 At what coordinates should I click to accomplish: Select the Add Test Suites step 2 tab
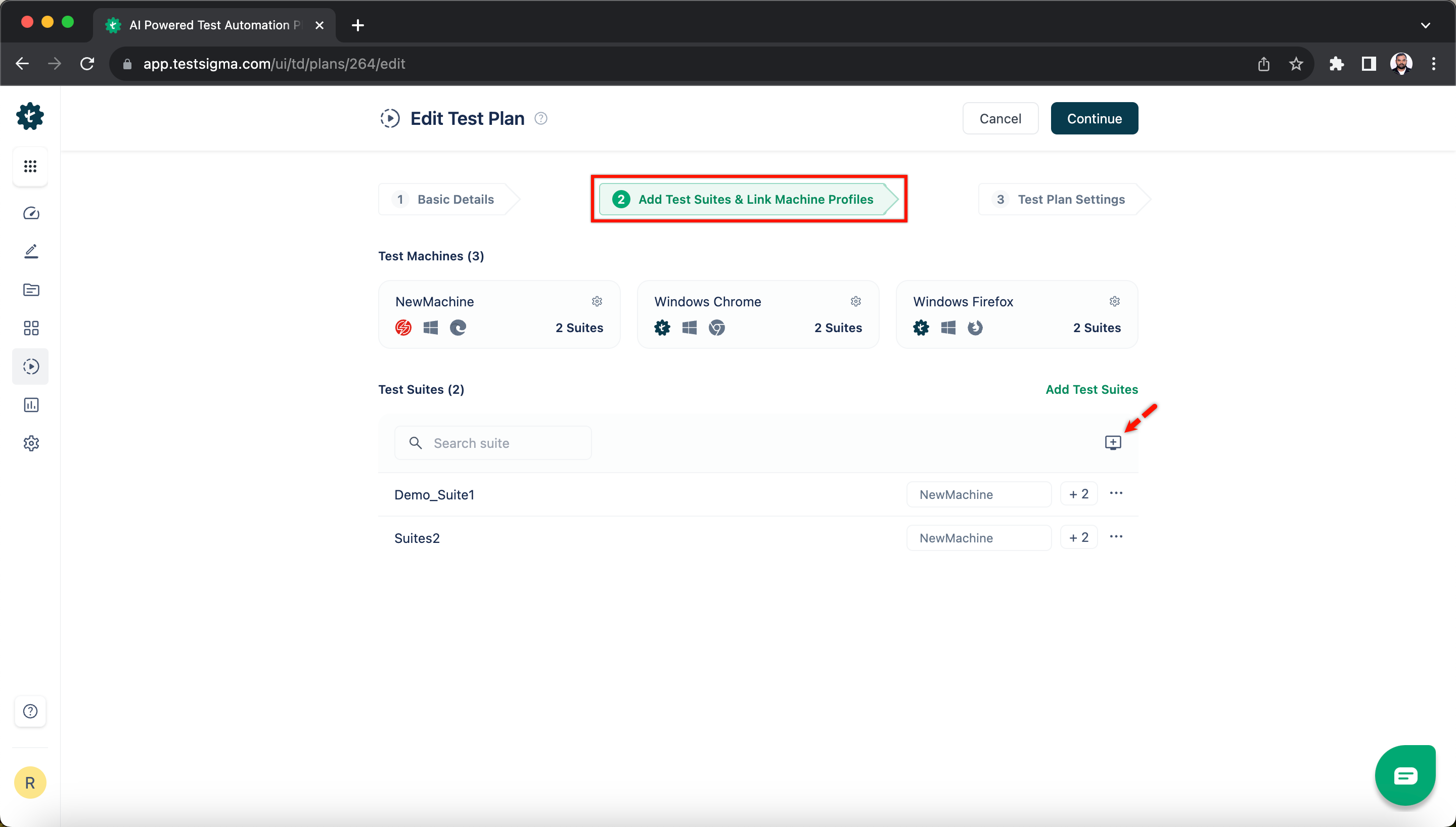pyautogui.click(x=748, y=198)
